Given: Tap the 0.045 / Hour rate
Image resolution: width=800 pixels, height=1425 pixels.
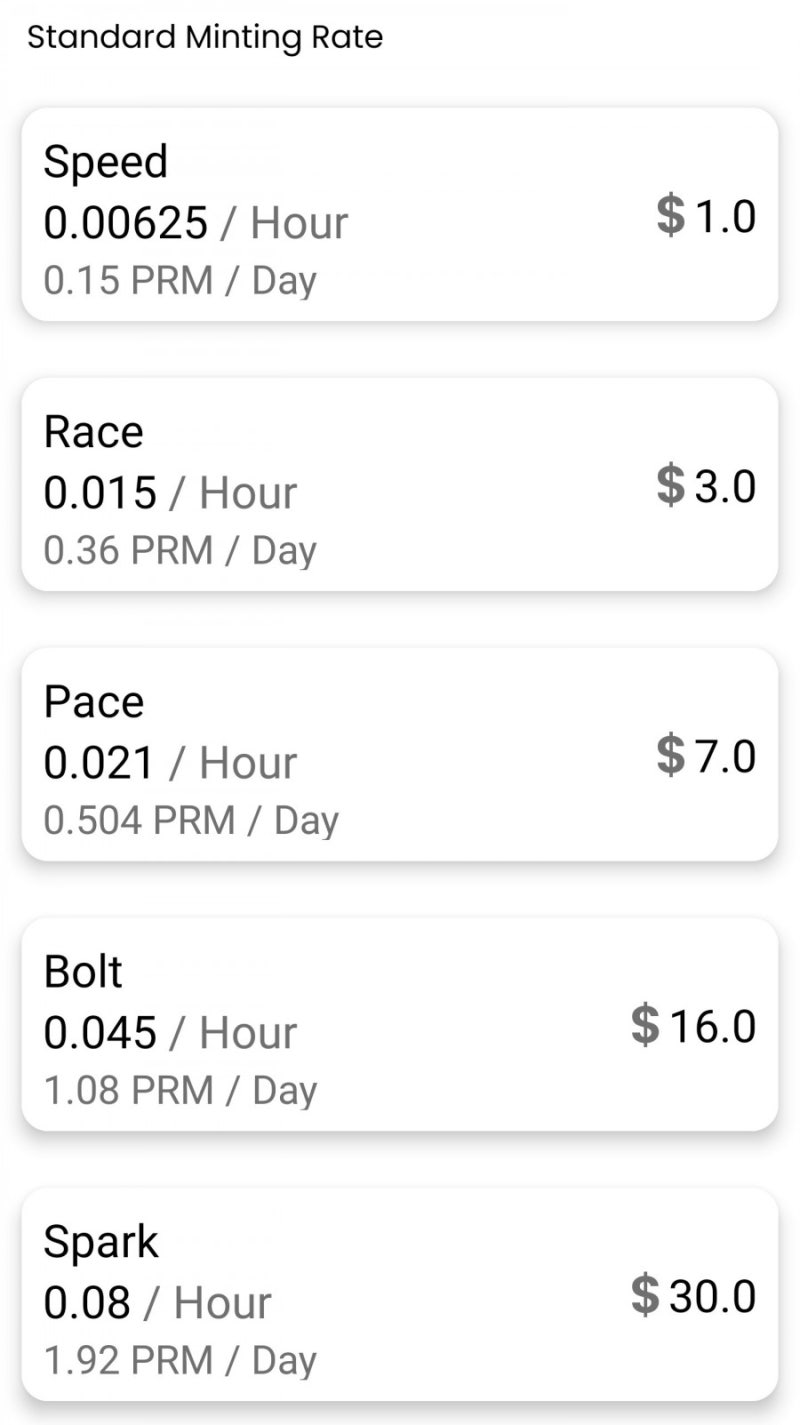Looking at the screenshot, I should coord(170,1033).
